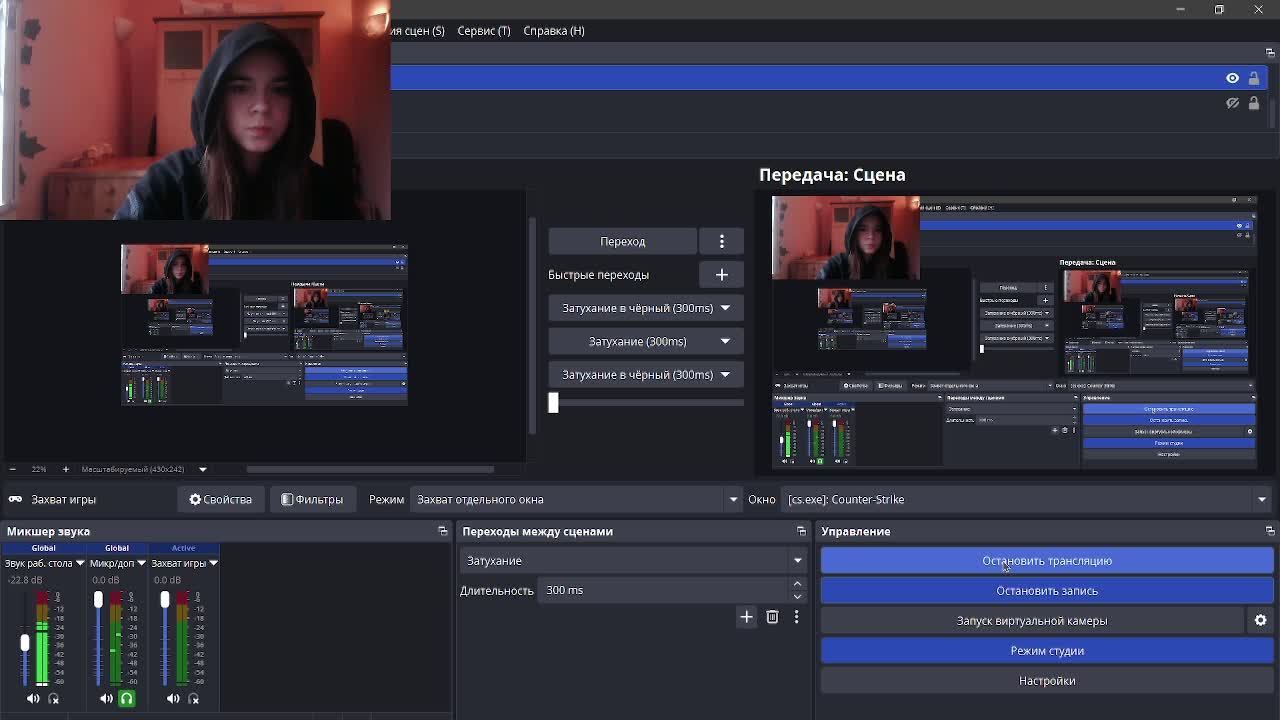This screenshot has width=1280, height=720.
Task: Delete the scene transition with the trash icon
Action: [772, 617]
